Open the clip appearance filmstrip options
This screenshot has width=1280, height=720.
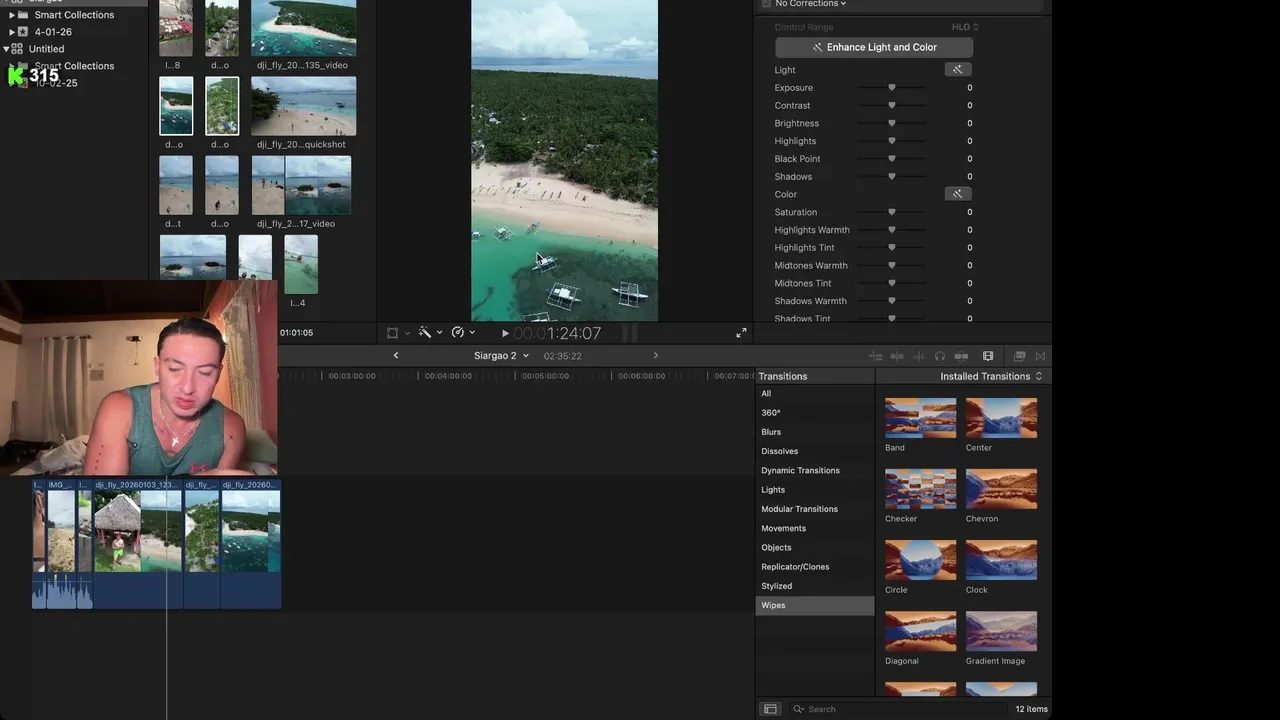[988, 356]
